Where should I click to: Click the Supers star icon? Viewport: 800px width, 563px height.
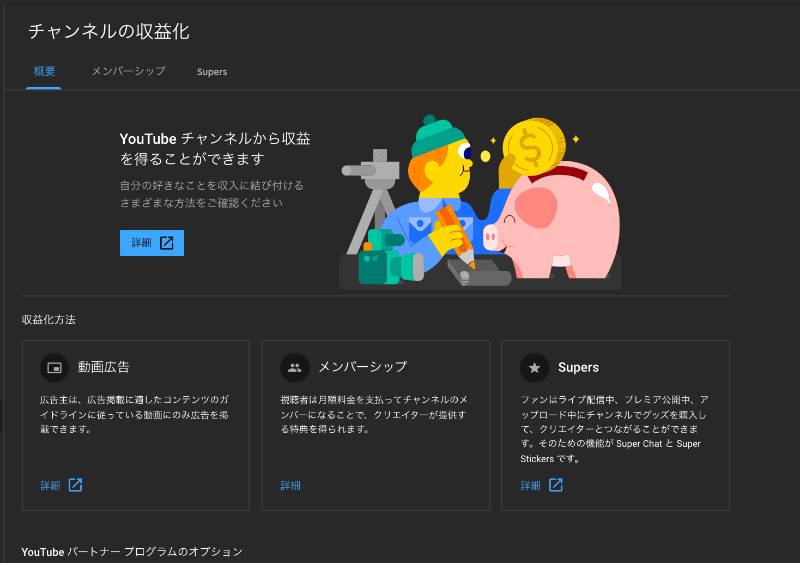[534, 368]
